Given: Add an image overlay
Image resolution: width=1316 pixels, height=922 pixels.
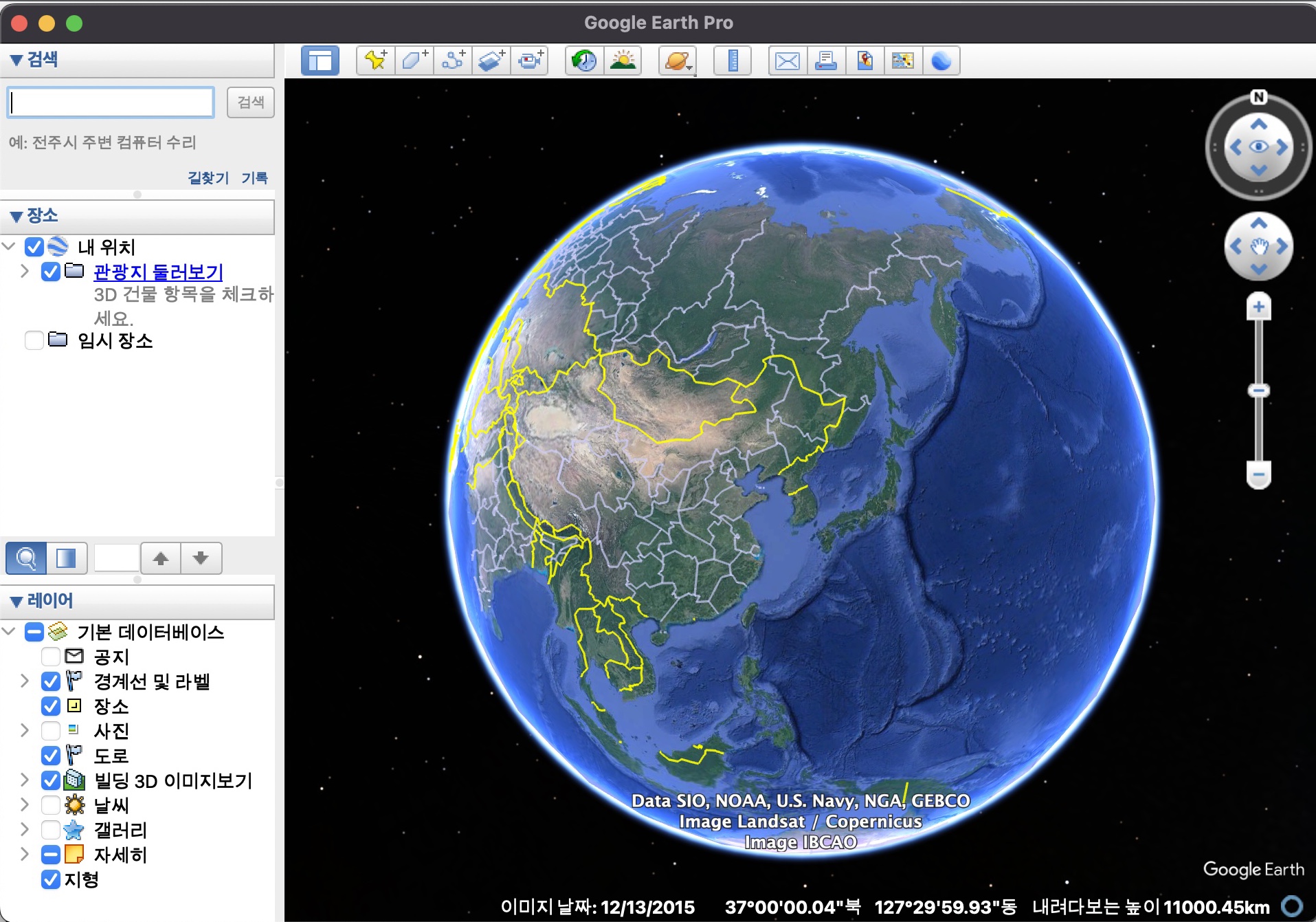Looking at the screenshot, I should point(491,61).
